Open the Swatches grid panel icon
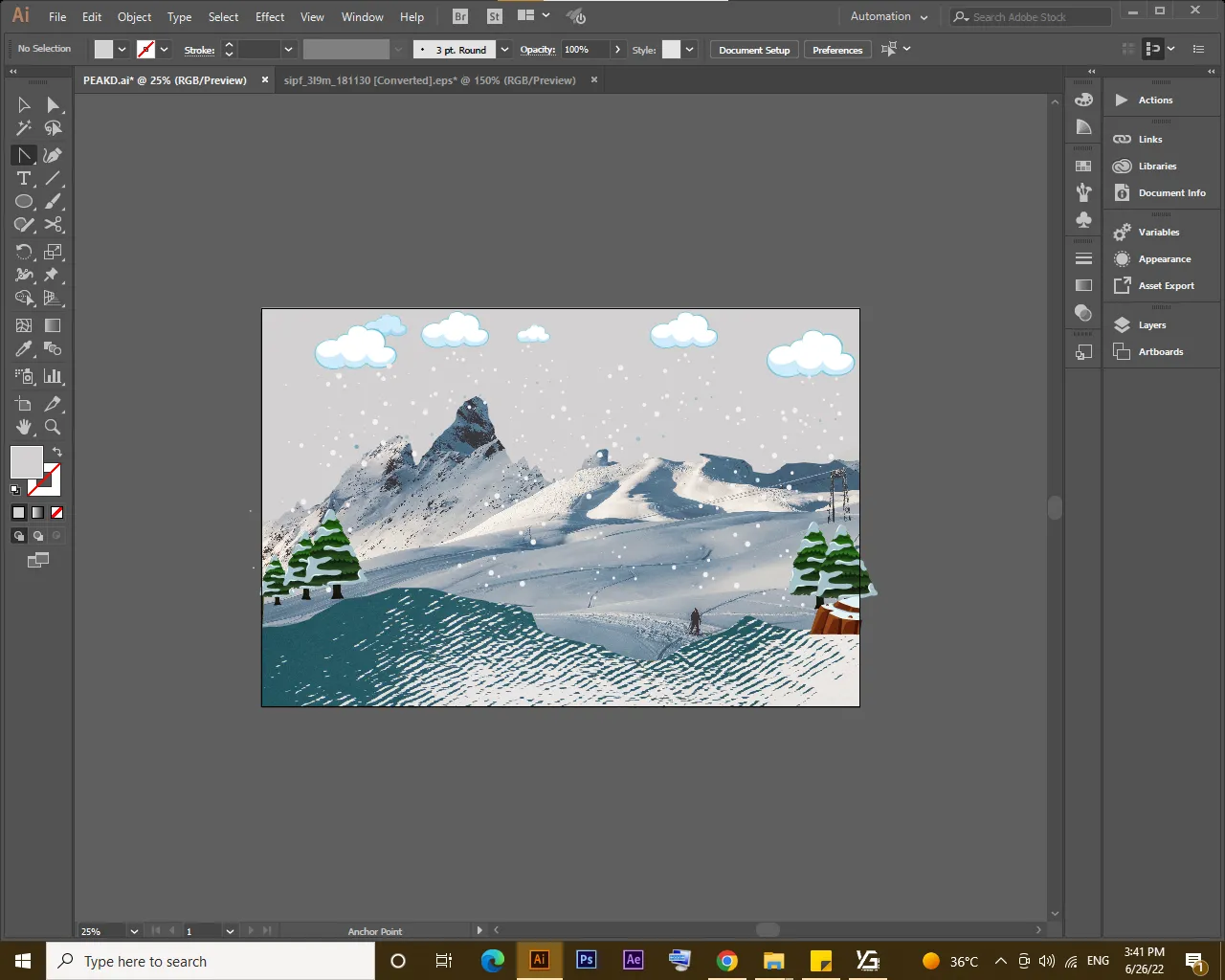 tap(1083, 166)
